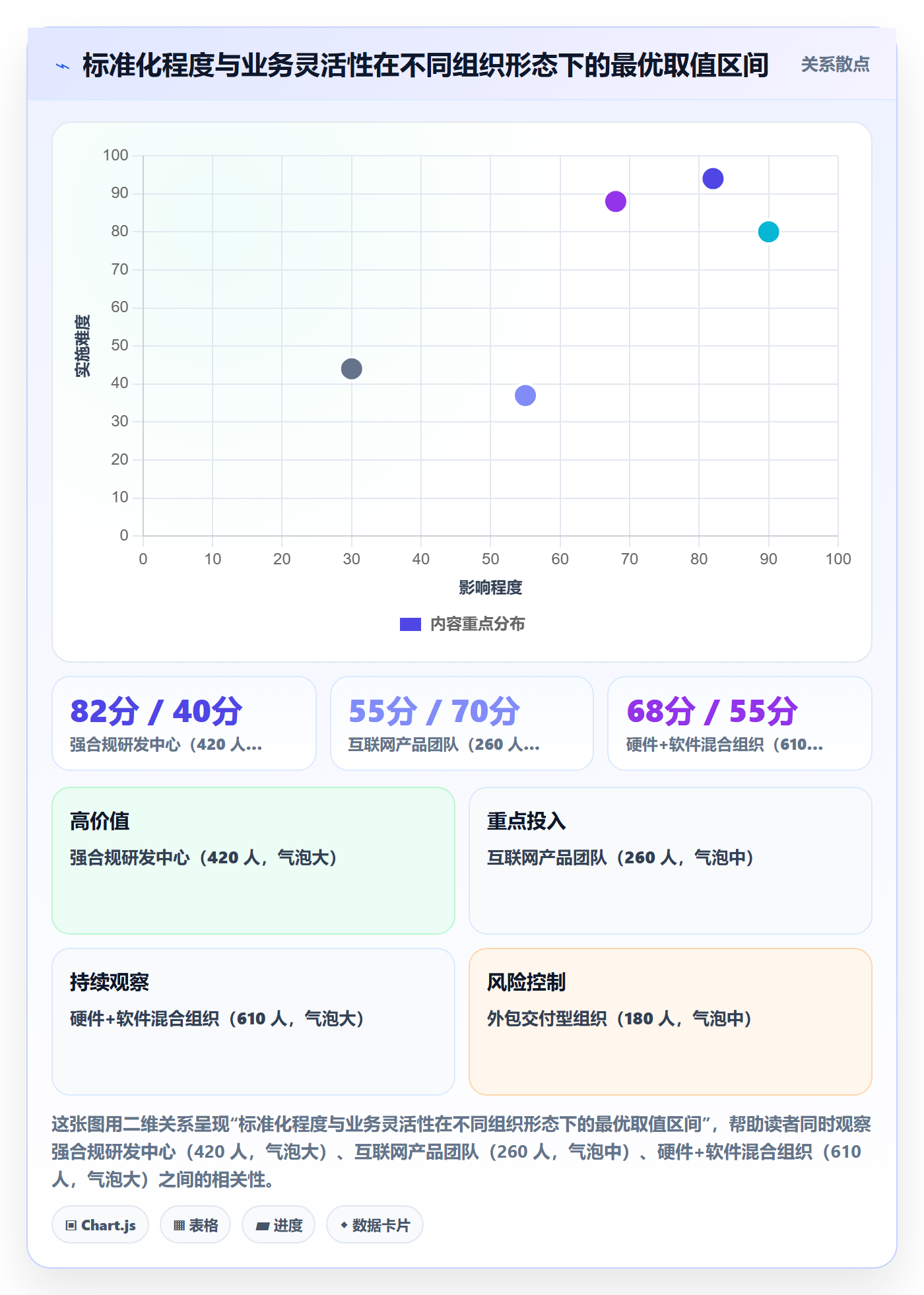Open the 82分 / 40分 stat card
The image size is (924, 1295).
[184, 723]
